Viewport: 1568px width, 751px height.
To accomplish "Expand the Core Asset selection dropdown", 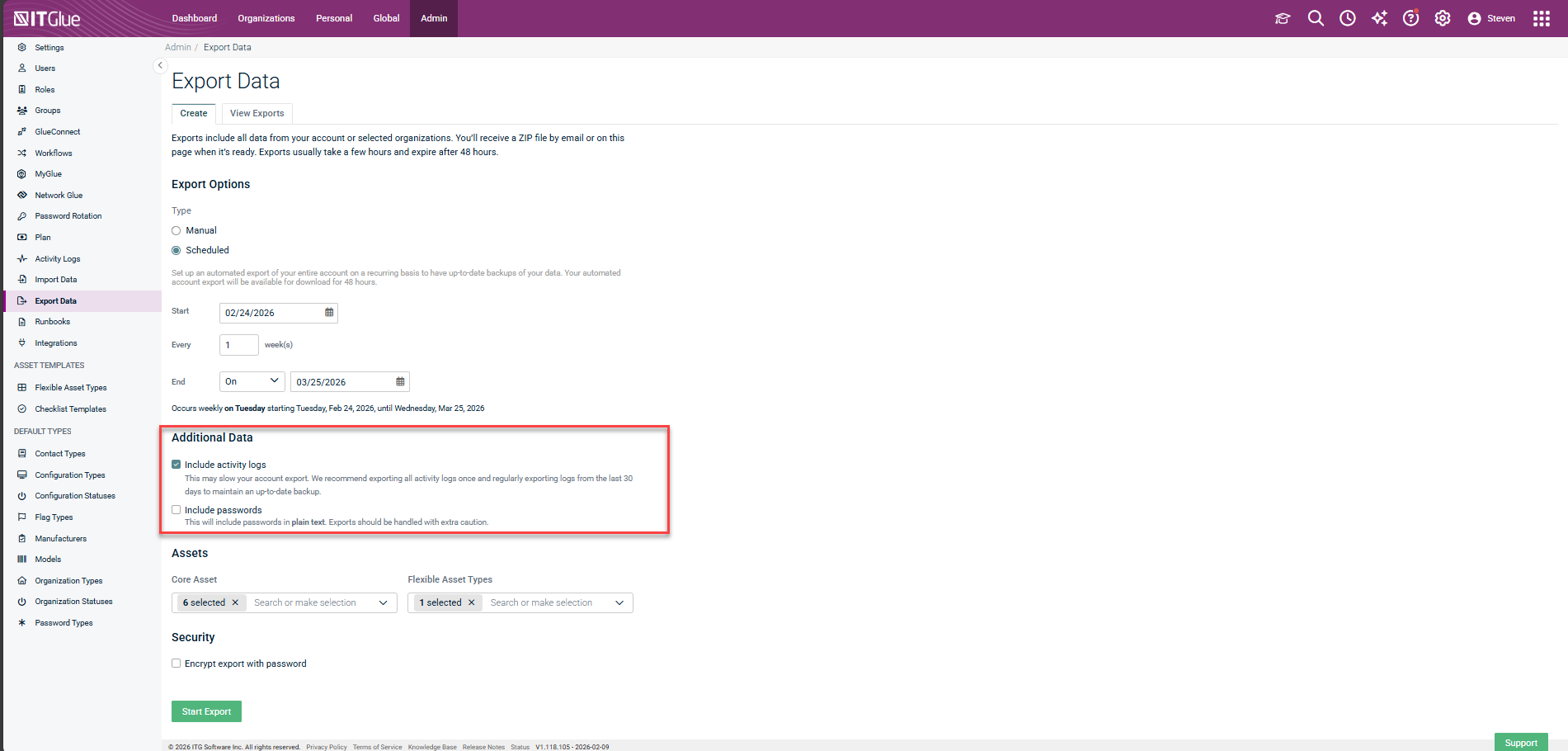I will click(383, 603).
